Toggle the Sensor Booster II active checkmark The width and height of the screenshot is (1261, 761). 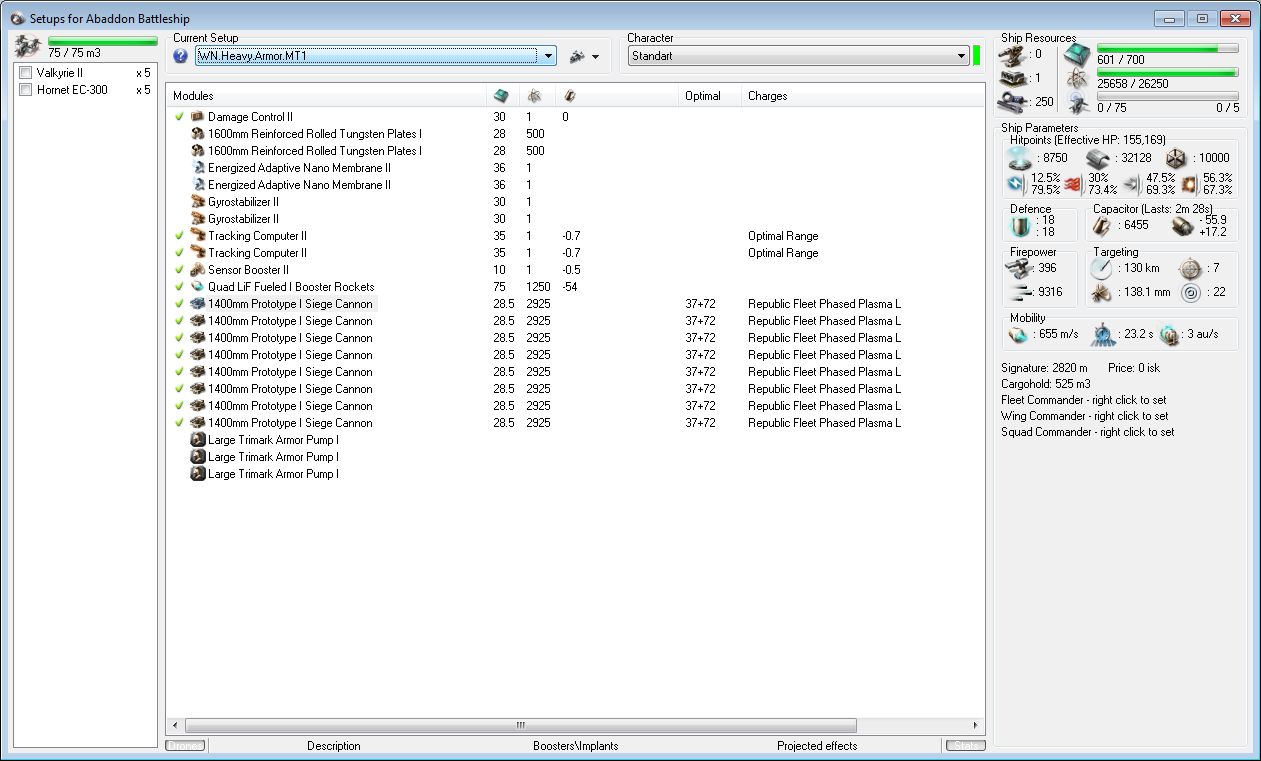point(179,270)
